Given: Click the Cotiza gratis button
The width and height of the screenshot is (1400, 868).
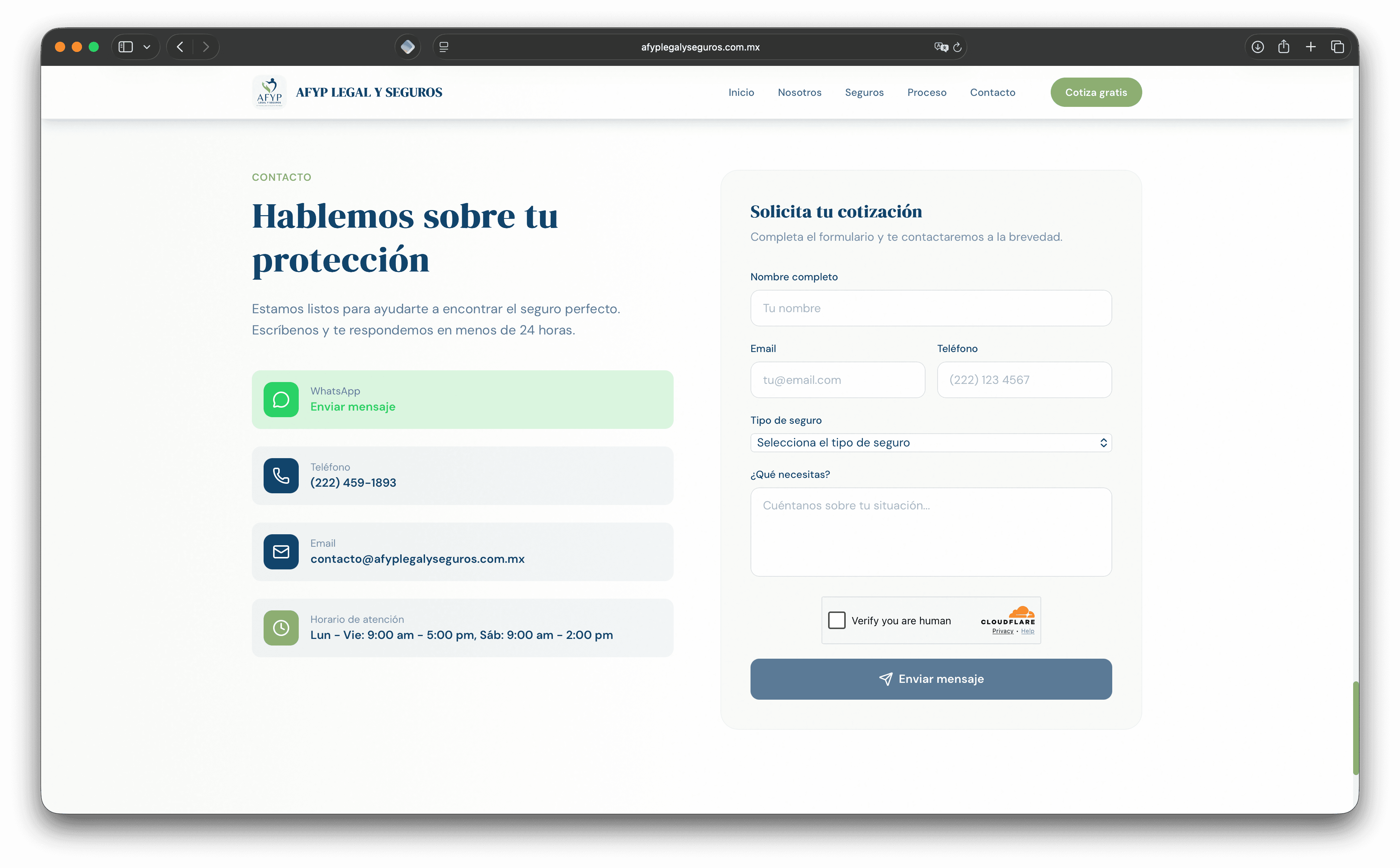Looking at the screenshot, I should (1096, 93).
